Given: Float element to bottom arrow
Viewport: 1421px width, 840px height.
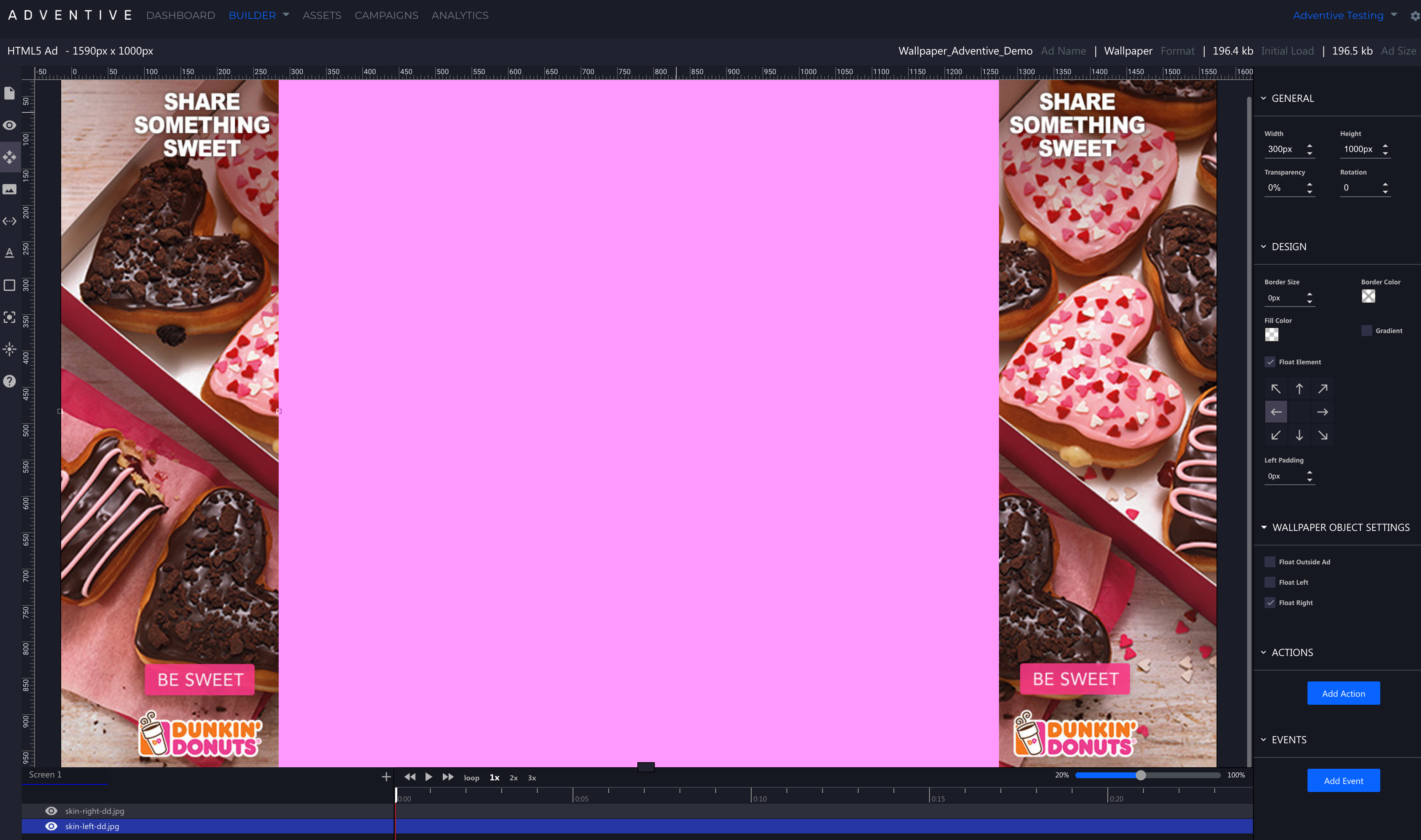Looking at the screenshot, I should tap(1299, 435).
